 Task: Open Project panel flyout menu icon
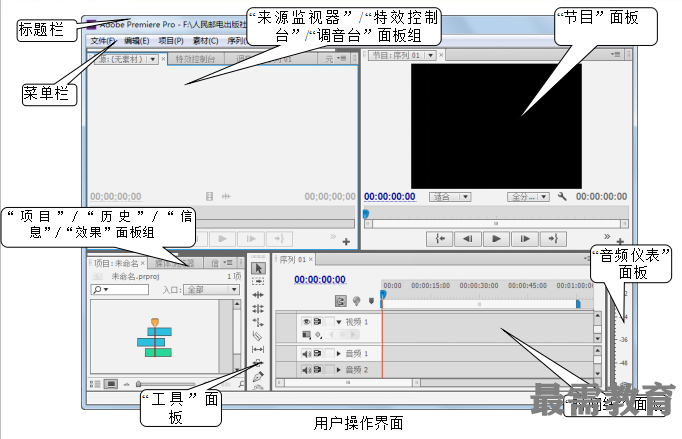tap(228, 262)
